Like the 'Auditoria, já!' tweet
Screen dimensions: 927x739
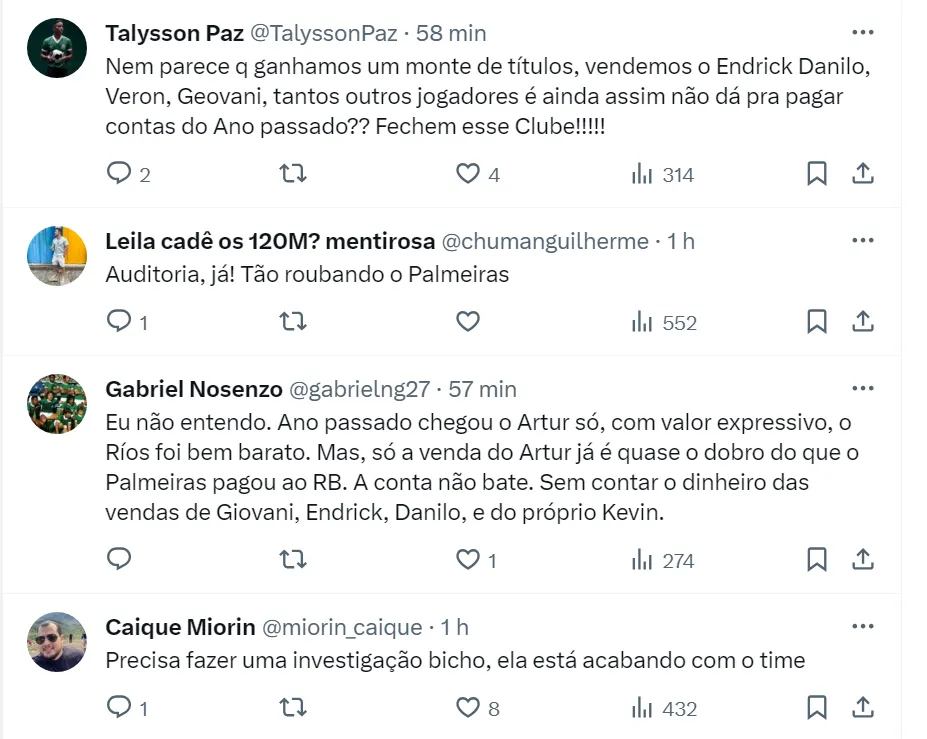tap(468, 322)
